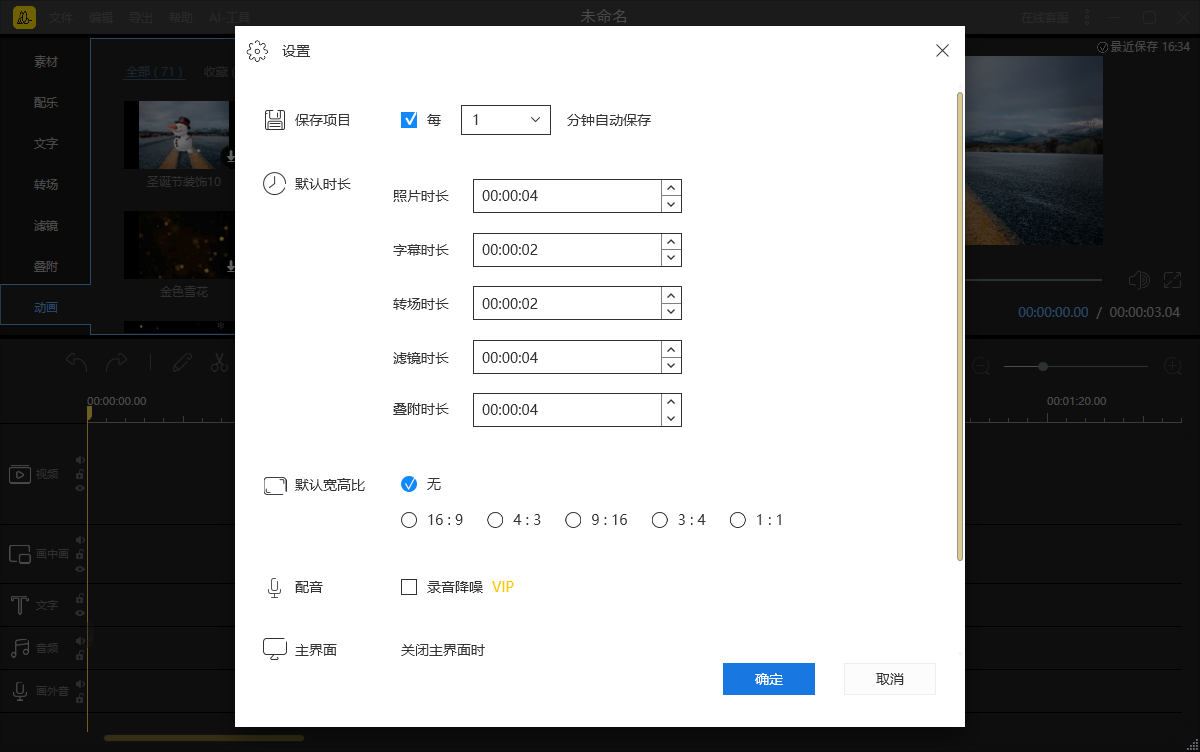
Task: Select the pencil edit tool
Action: tap(182, 363)
